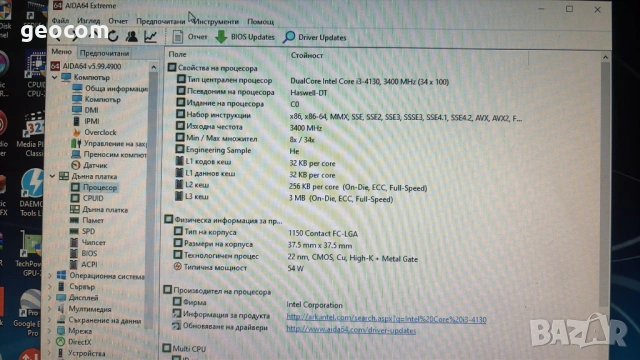Click the Driver Updates toolbar button
Image resolution: width=640 pixels, height=360 pixels.
coord(315,38)
